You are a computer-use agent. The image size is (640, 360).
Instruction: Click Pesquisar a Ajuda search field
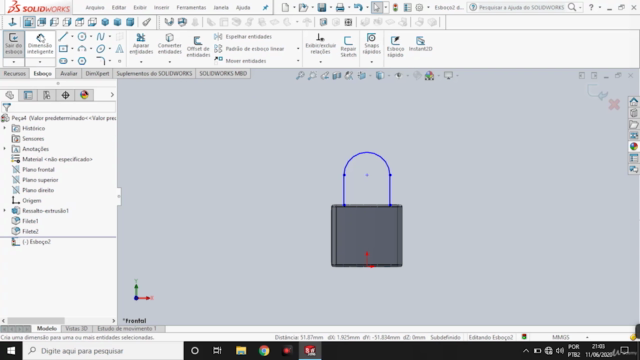pyautogui.click(x=522, y=7)
